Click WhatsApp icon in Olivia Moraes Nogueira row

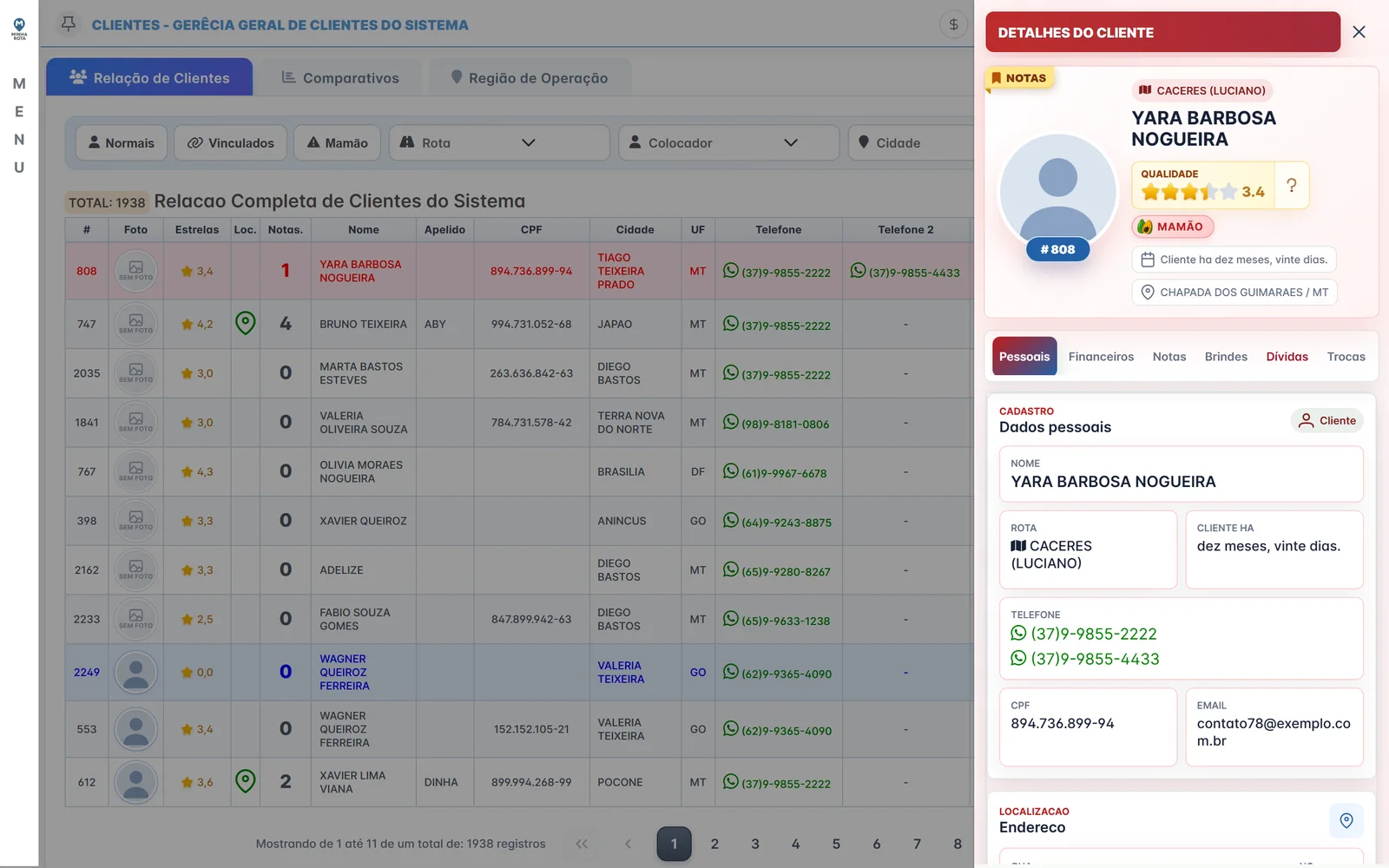(x=731, y=471)
